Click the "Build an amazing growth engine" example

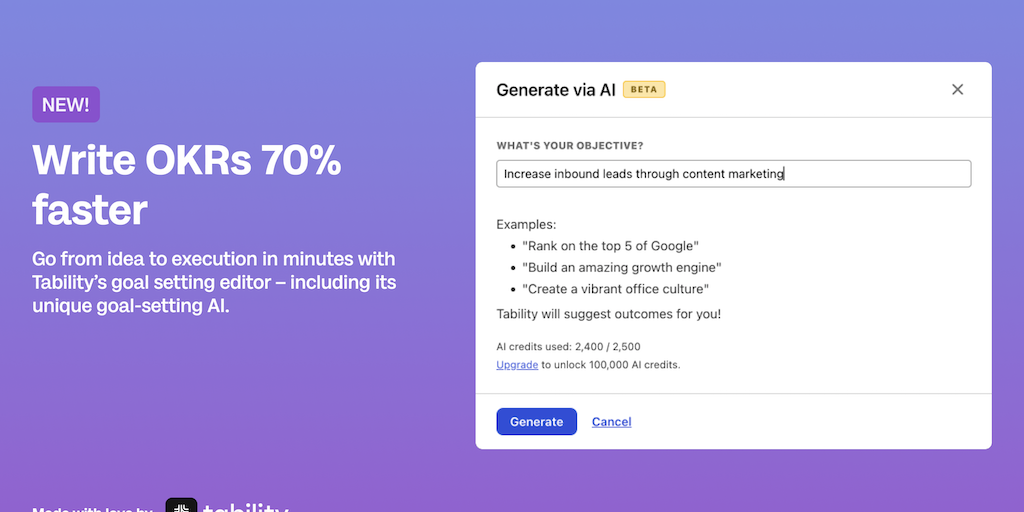[621, 268]
